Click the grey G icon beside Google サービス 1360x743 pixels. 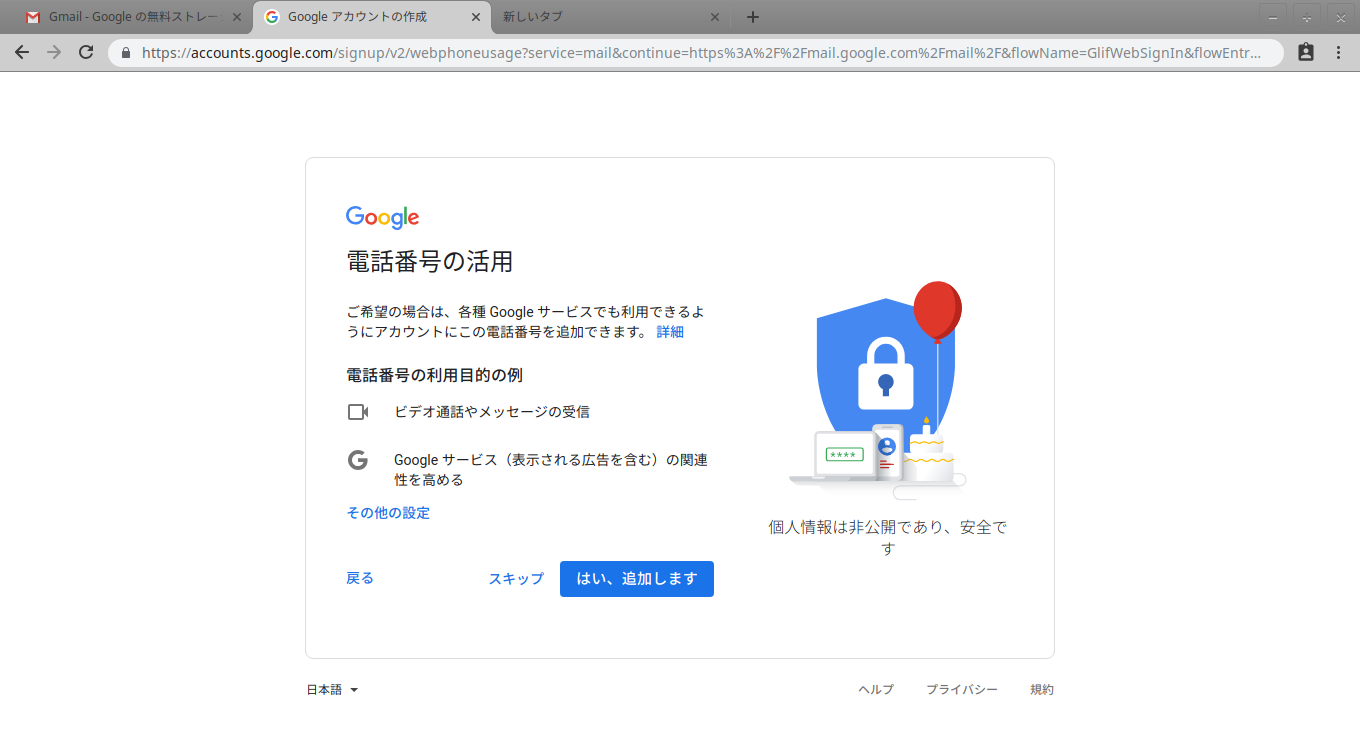[358, 460]
